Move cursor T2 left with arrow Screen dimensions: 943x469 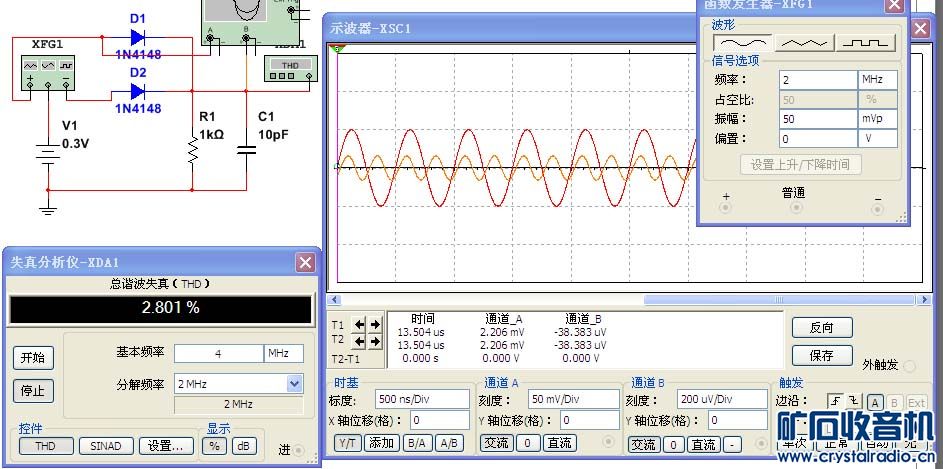(x=359, y=342)
